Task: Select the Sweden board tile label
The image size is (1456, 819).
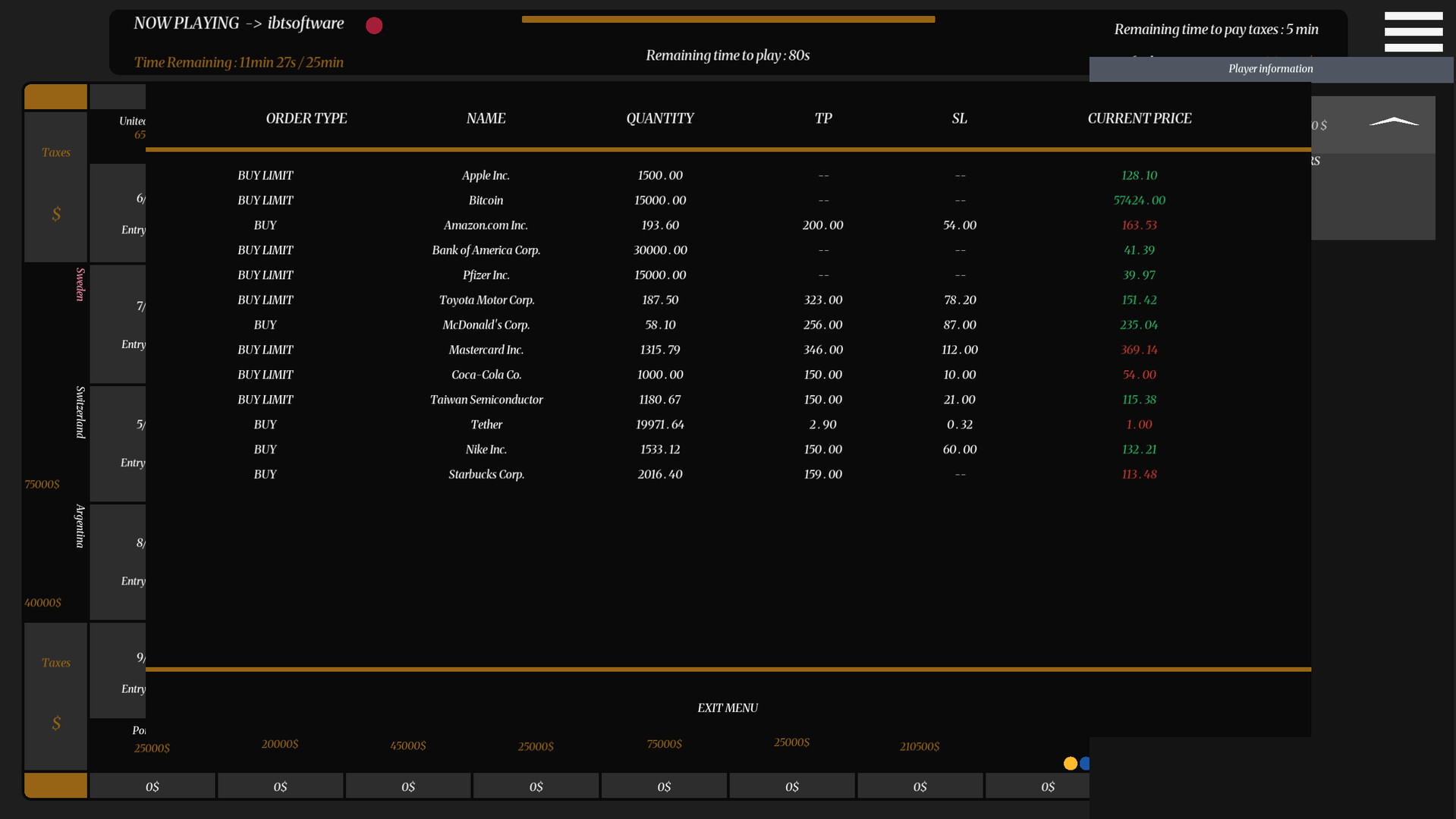Action: coord(80,284)
